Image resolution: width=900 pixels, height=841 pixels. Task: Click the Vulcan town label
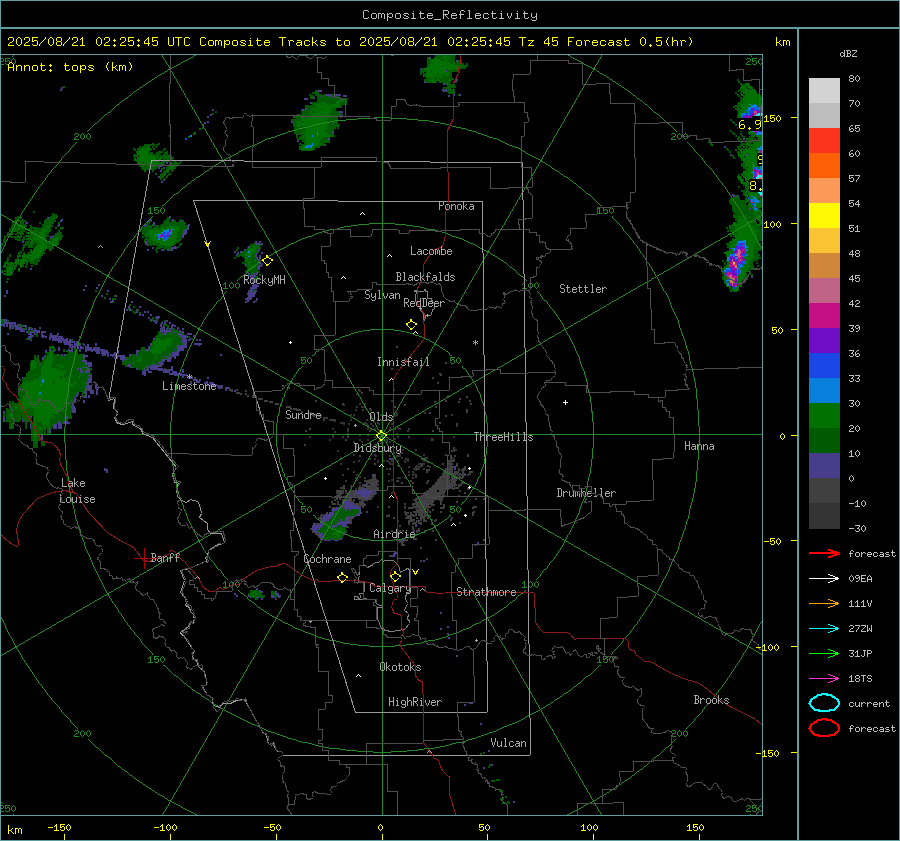[x=509, y=743]
